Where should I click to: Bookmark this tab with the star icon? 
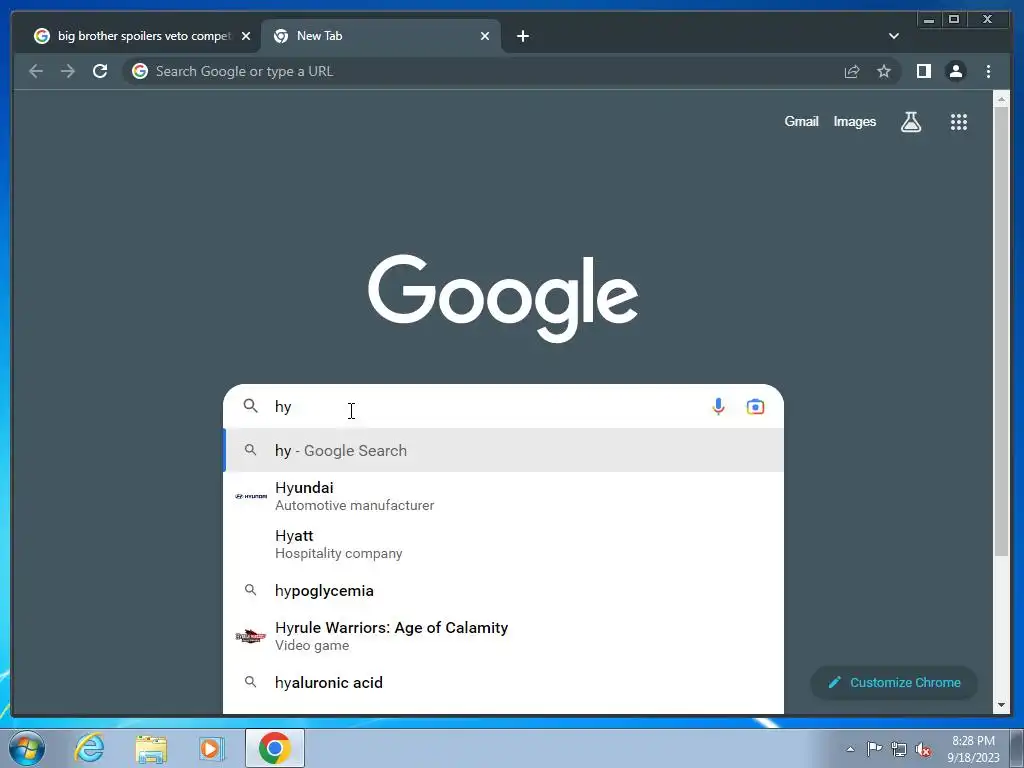pos(884,71)
